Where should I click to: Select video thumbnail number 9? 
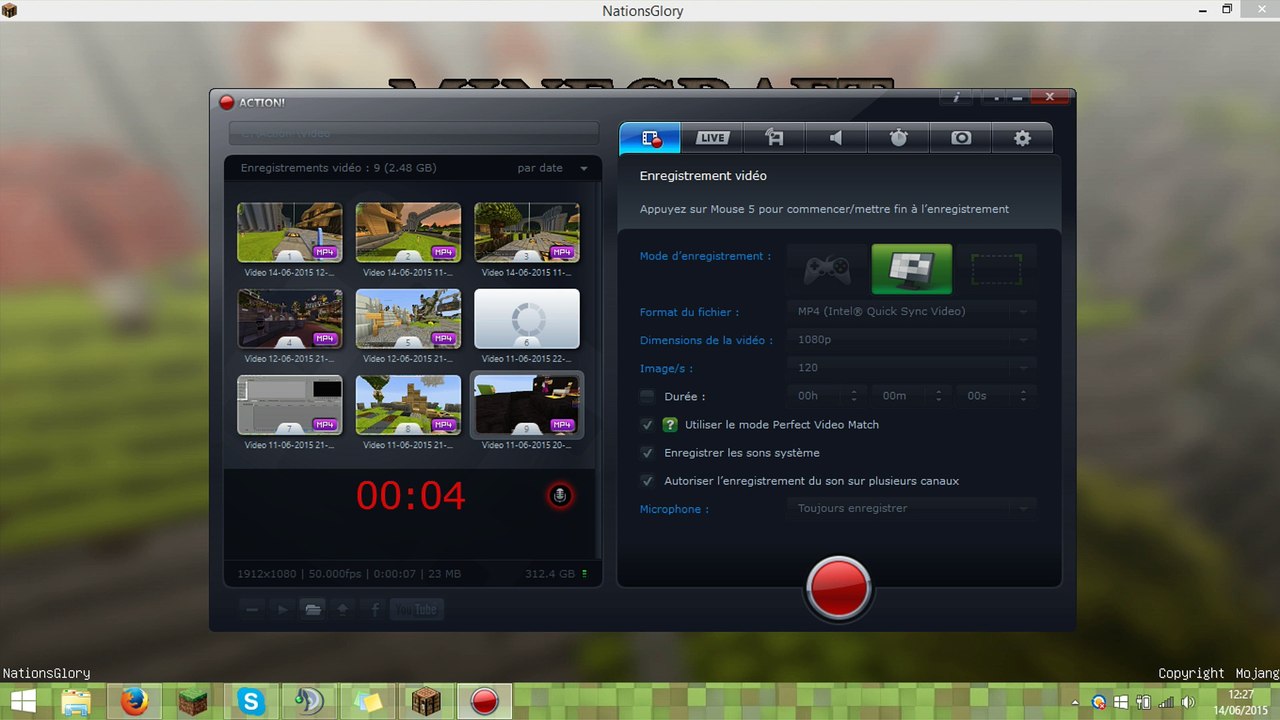pyautogui.click(x=527, y=404)
